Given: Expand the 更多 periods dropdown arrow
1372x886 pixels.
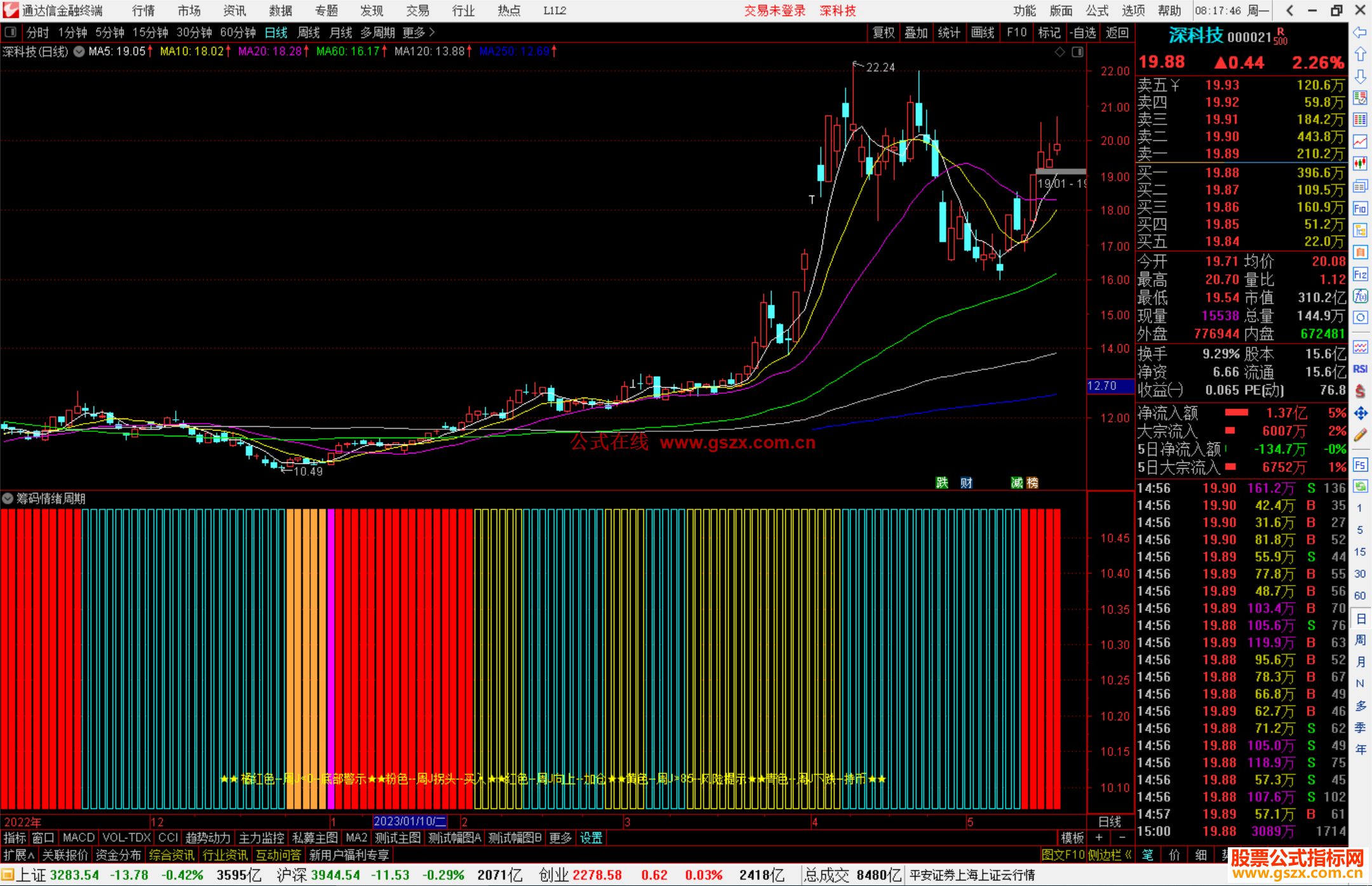Looking at the screenshot, I should click(432, 32).
